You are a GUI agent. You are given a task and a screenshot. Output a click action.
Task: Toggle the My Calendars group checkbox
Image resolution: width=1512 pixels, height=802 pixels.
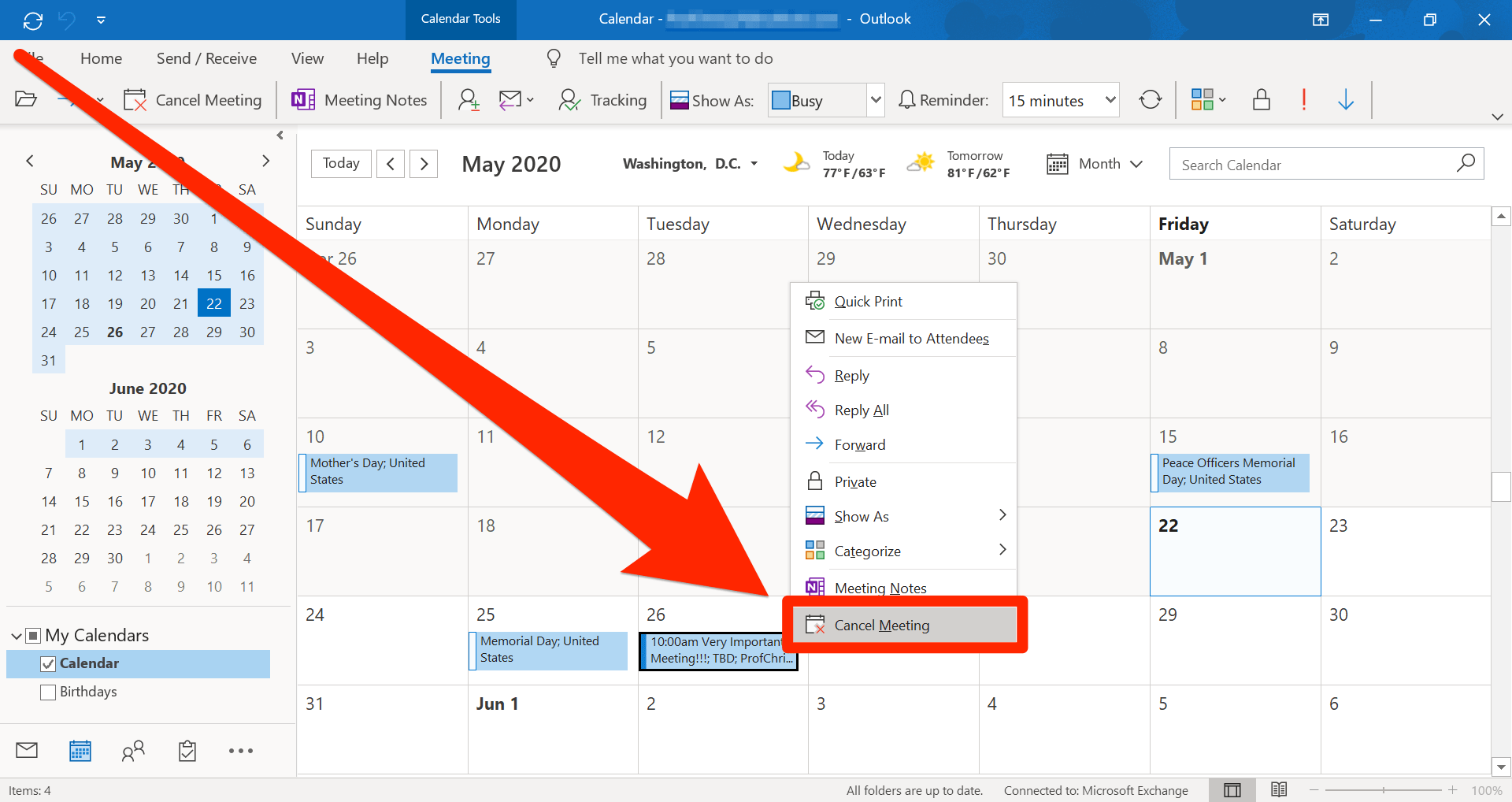point(33,636)
